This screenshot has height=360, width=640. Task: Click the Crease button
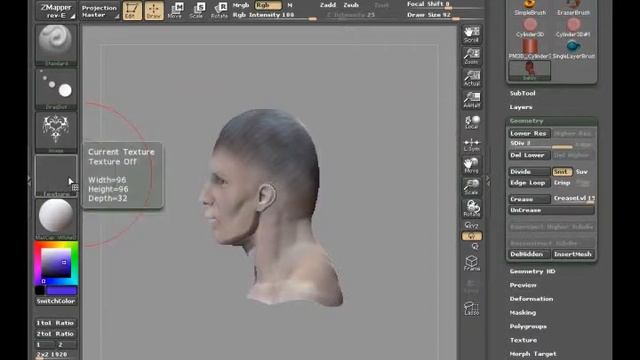(x=529, y=199)
